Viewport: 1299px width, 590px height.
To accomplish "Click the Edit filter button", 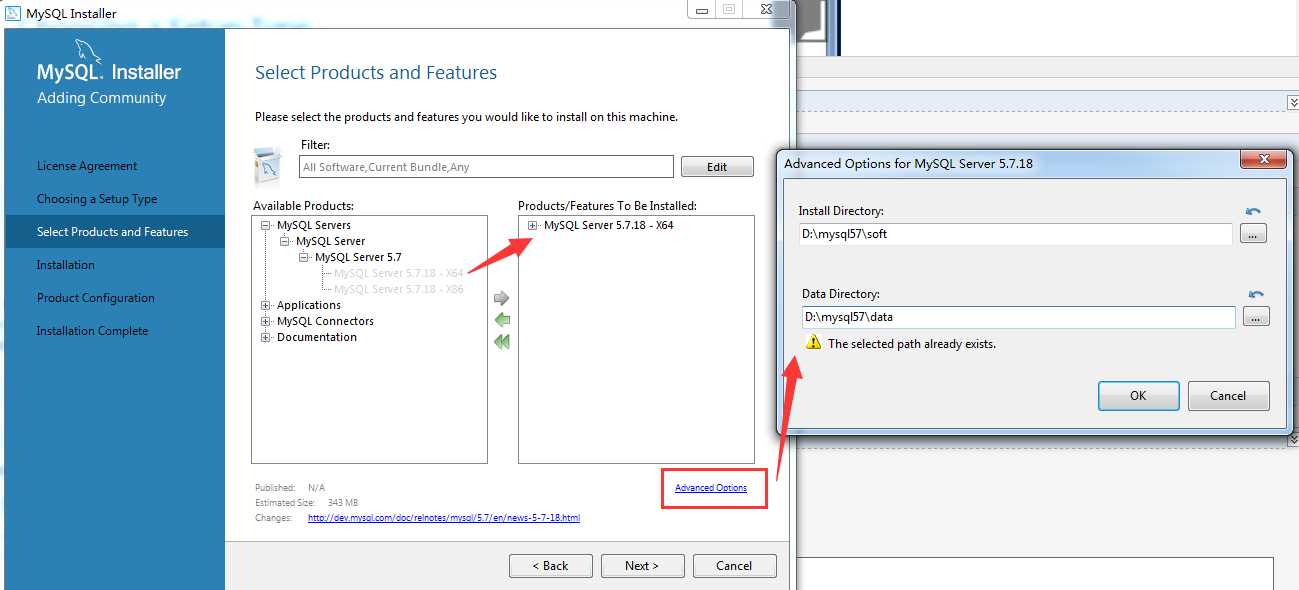I will (717, 167).
